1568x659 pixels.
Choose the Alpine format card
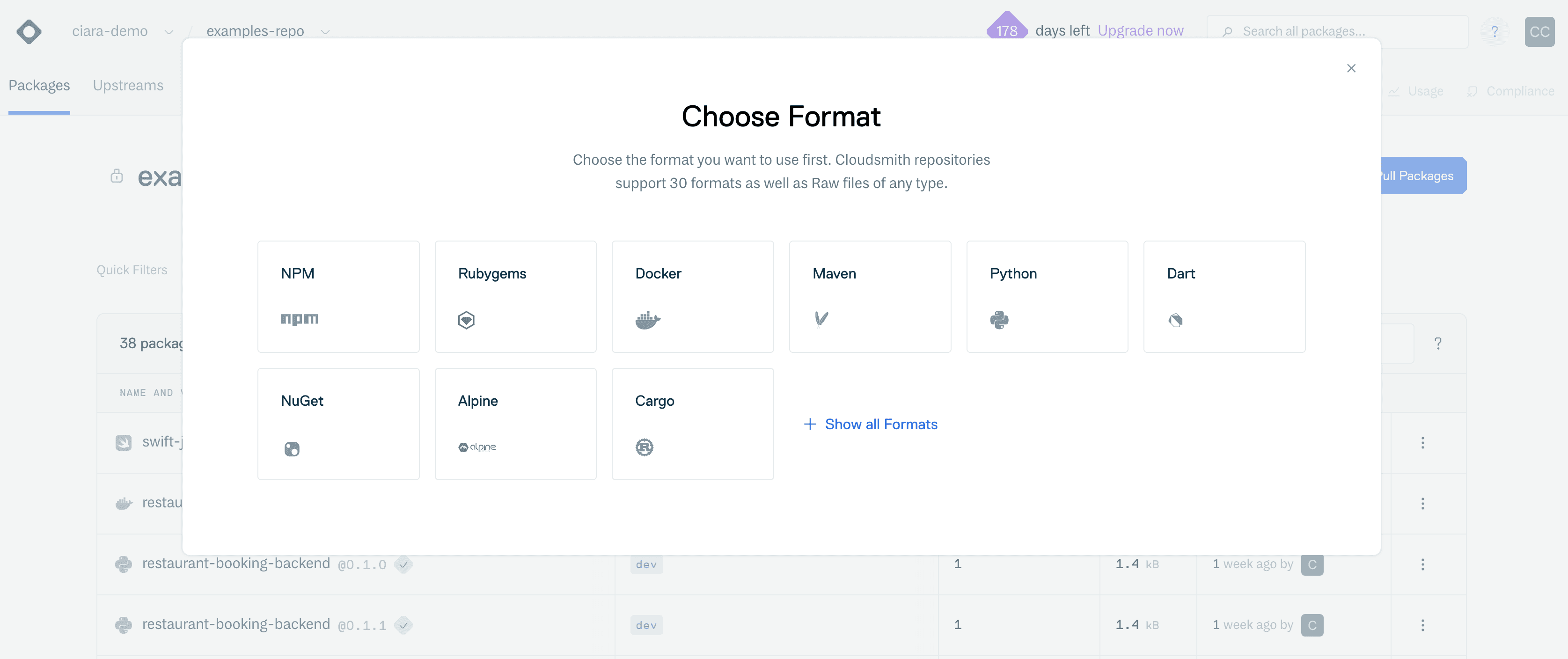(515, 424)
